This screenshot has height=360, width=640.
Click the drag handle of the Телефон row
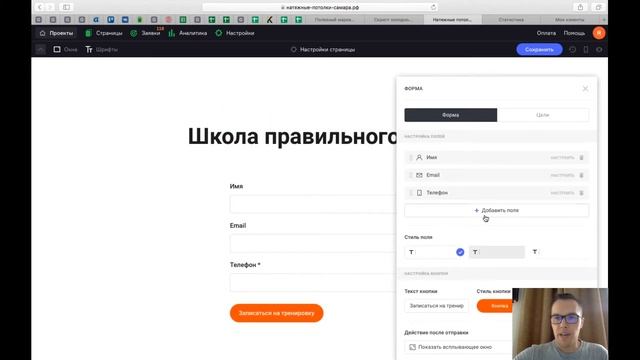(x=410, y=193)
